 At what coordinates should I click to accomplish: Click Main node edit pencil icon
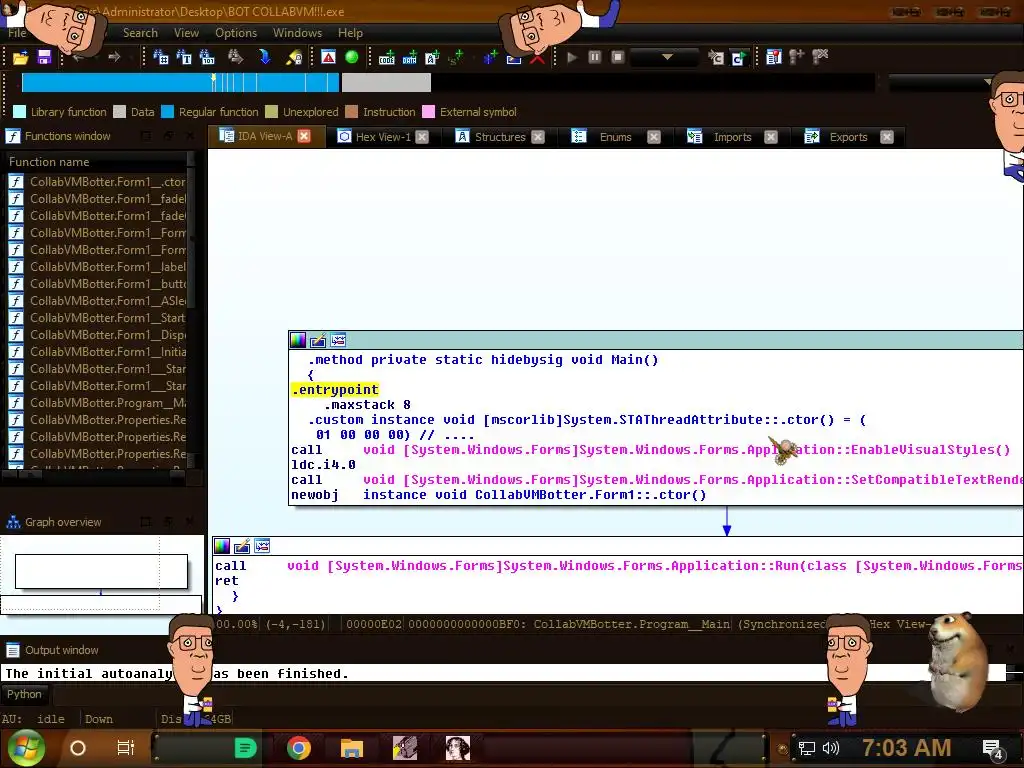pyautogui.click(x=318, y=340)
